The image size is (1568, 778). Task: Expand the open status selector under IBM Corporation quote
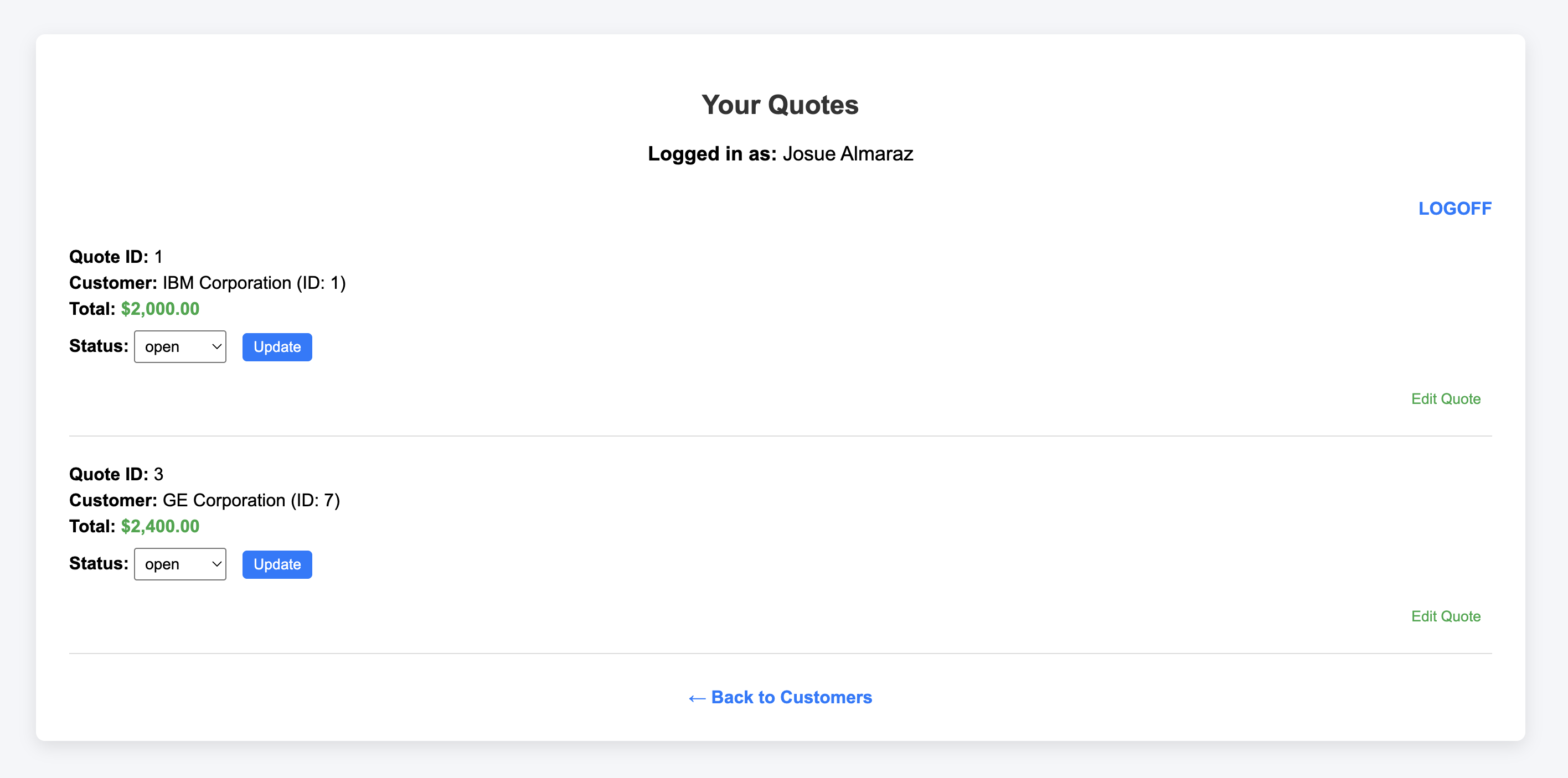pos(179,346)
